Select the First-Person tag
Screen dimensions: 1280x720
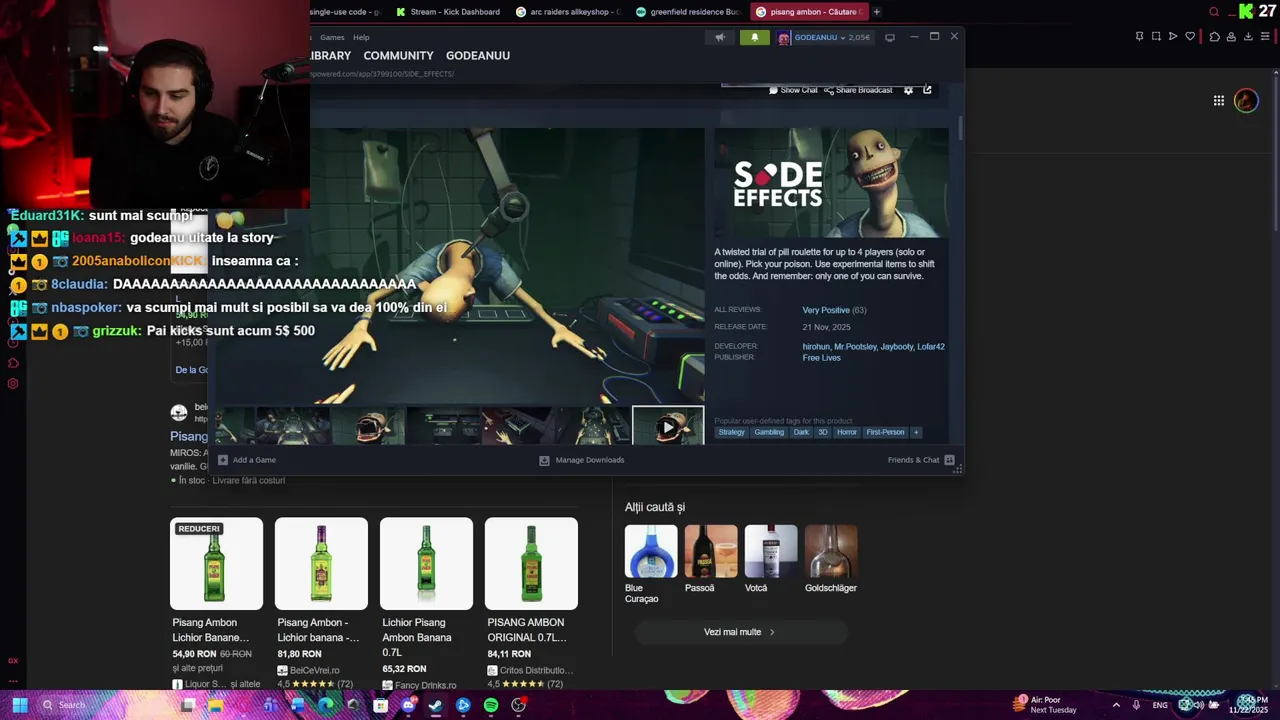[885, 432]
